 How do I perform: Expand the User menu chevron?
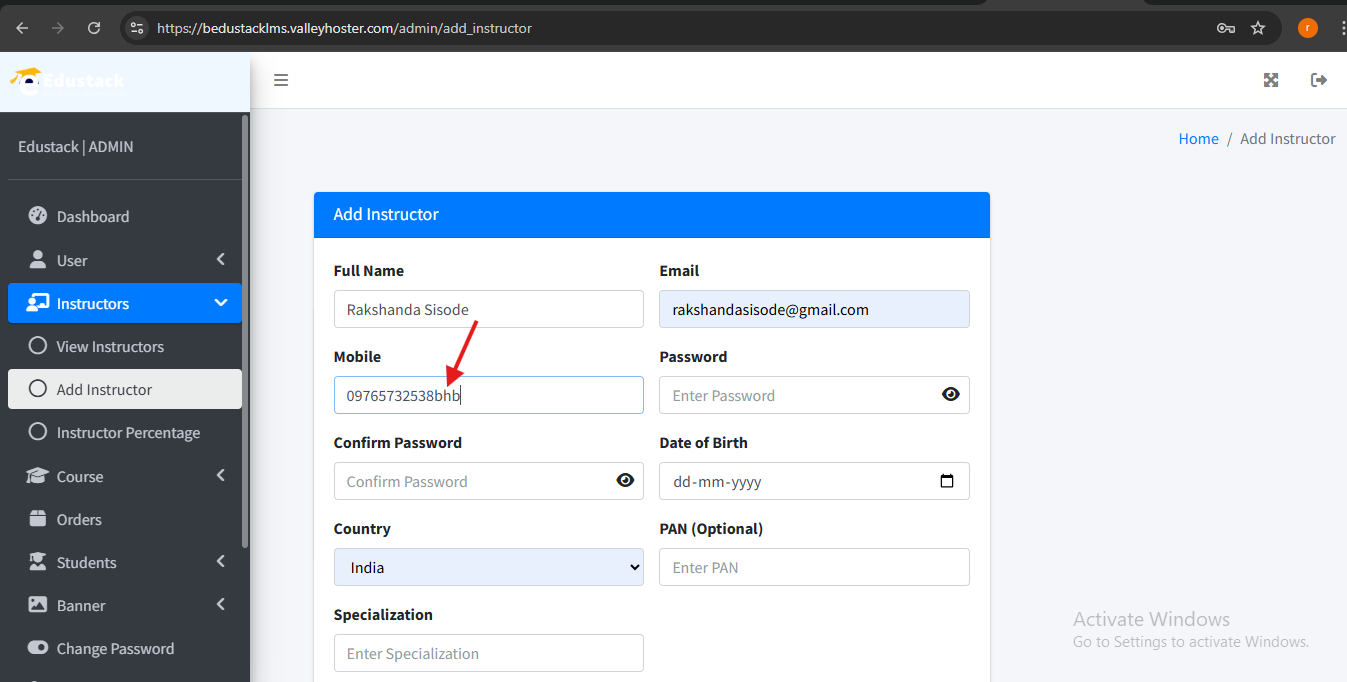tap(221, 260)
